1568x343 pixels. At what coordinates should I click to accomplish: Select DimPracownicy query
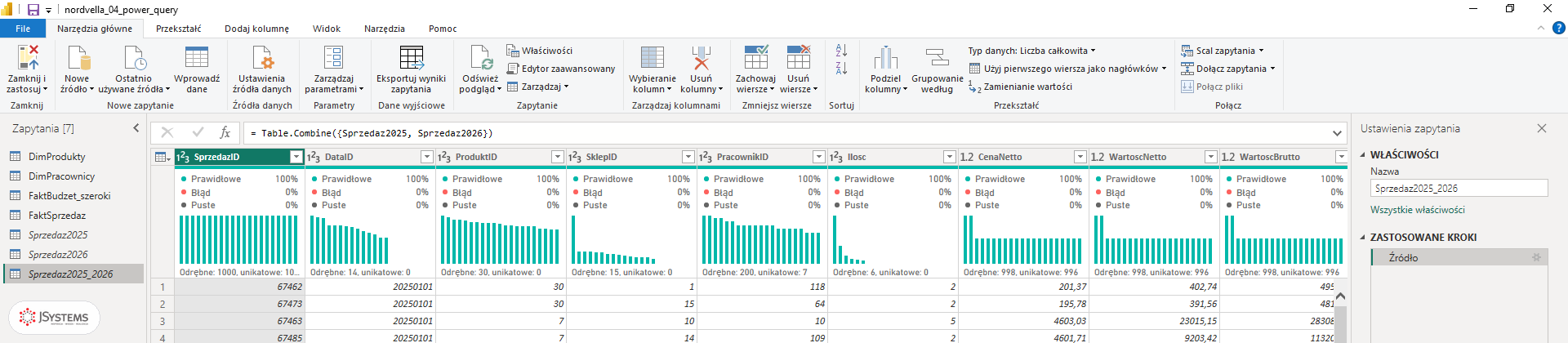[x=73, y=176]
